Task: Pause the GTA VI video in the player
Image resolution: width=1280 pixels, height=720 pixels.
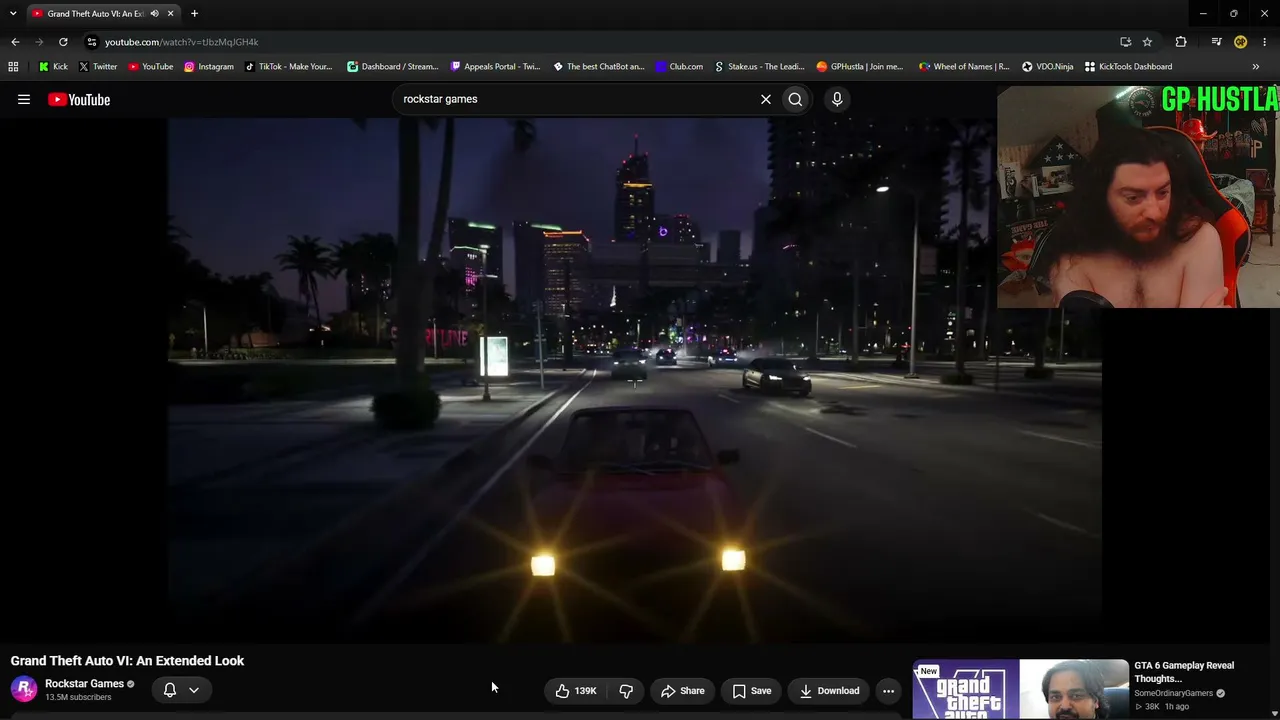Action: click(635, 380)
